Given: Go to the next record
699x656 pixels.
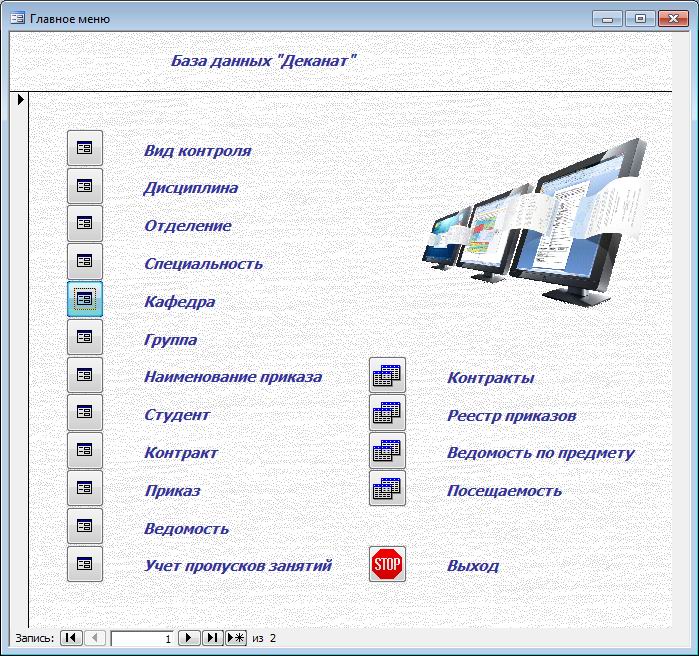Looking at the screenshot, I should (189, 638).
